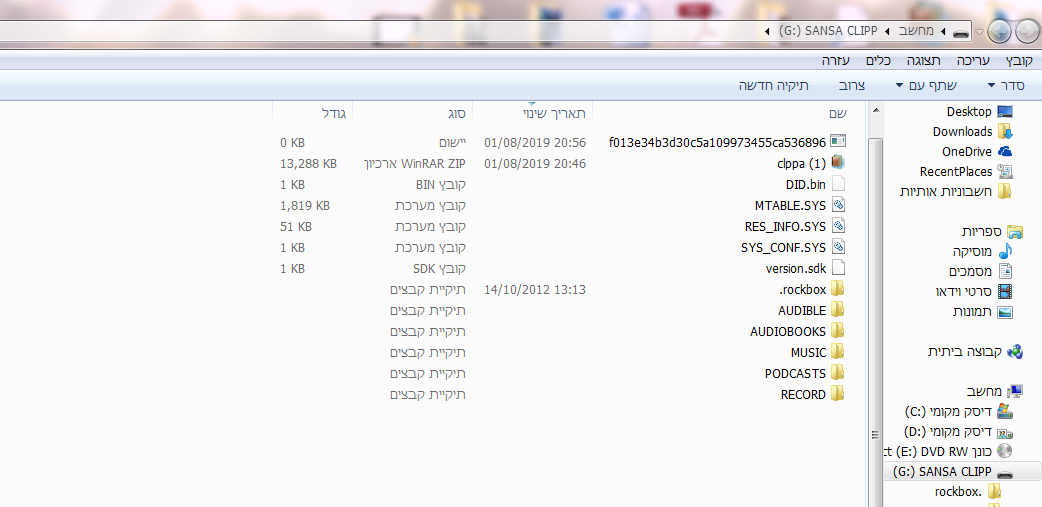The width and height of the screenshot is (1042, 507).
Task: Open מוסיקה music library
Action: click(x=983, y=251)
